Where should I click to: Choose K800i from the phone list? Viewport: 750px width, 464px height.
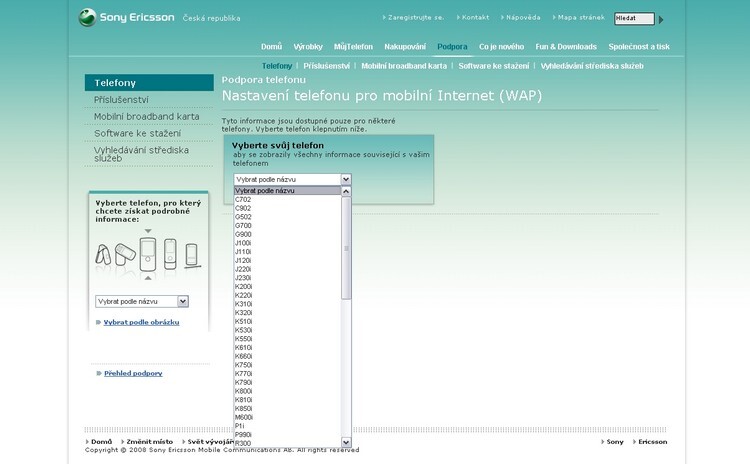pos(287,391)
